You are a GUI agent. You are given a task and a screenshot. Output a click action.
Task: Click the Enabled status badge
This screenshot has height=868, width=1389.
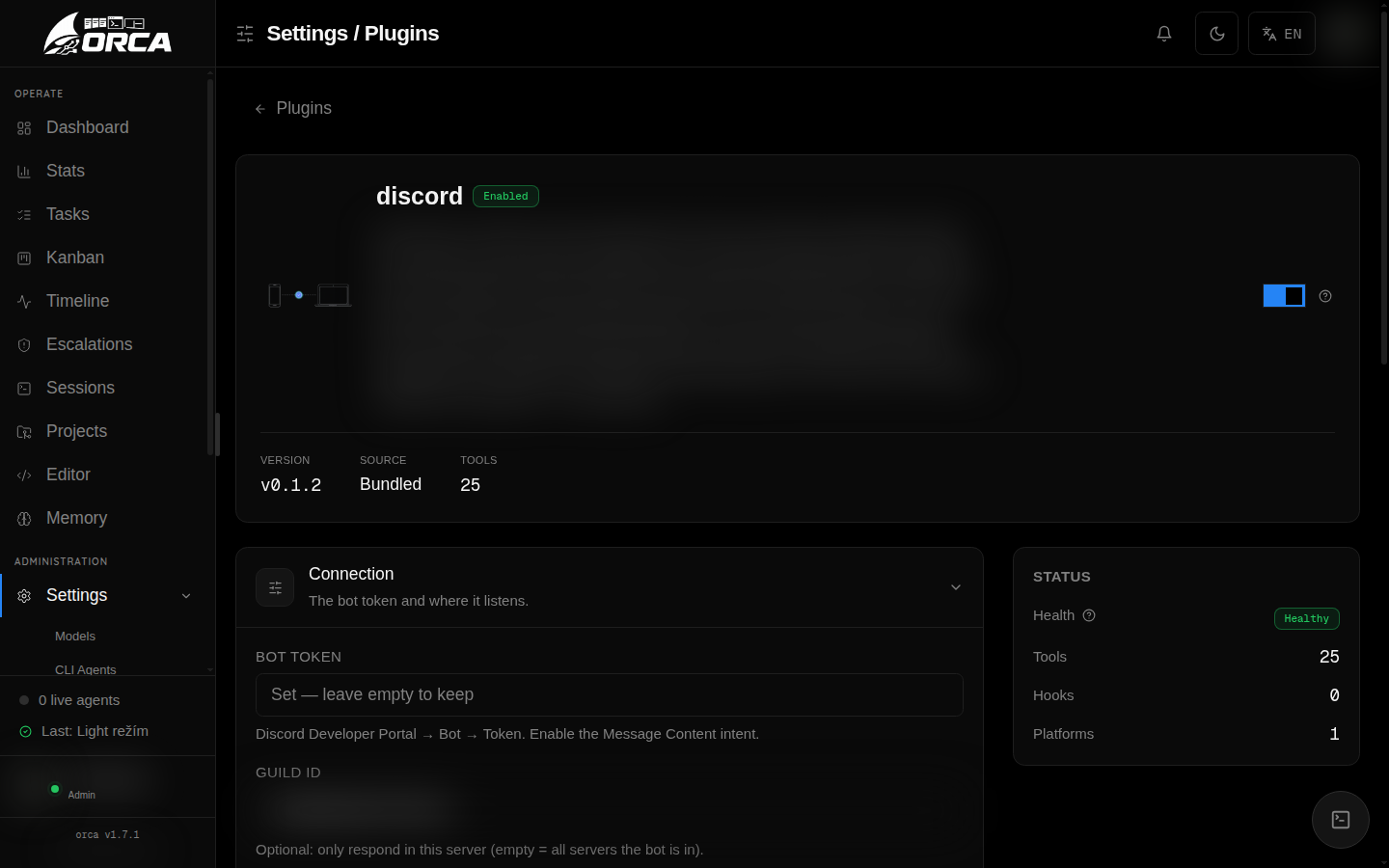point(505,197)
